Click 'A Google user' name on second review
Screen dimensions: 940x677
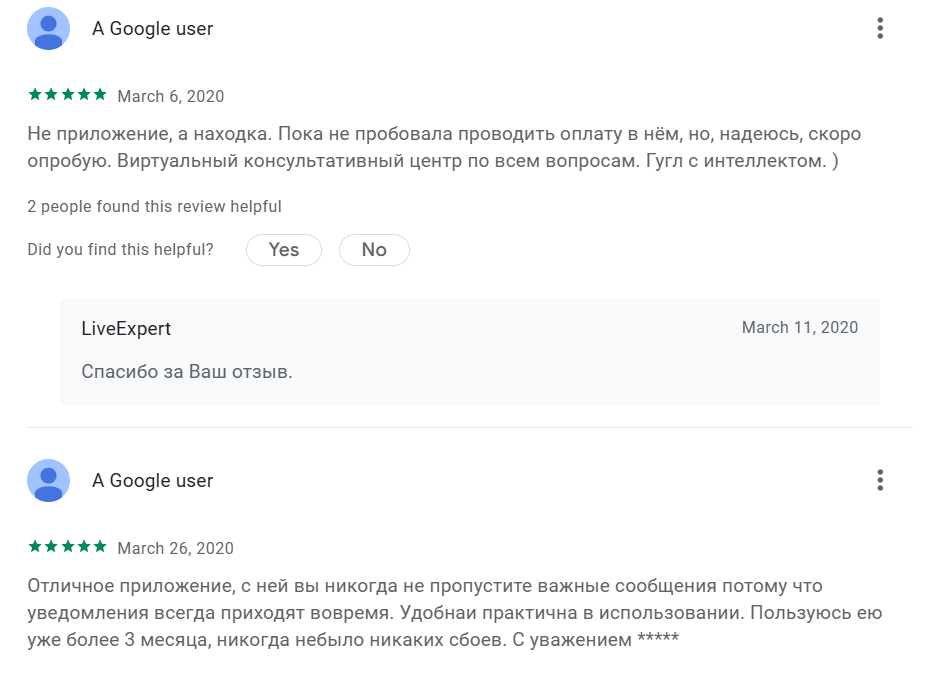pos(152,481)
